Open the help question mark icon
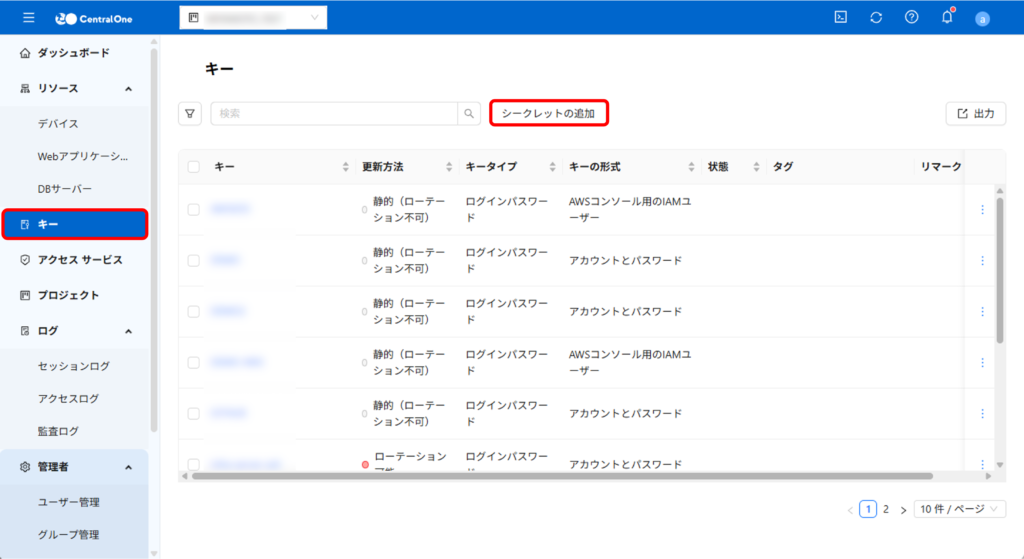Screen dimensions: 1024x559 tap(911, 18)
